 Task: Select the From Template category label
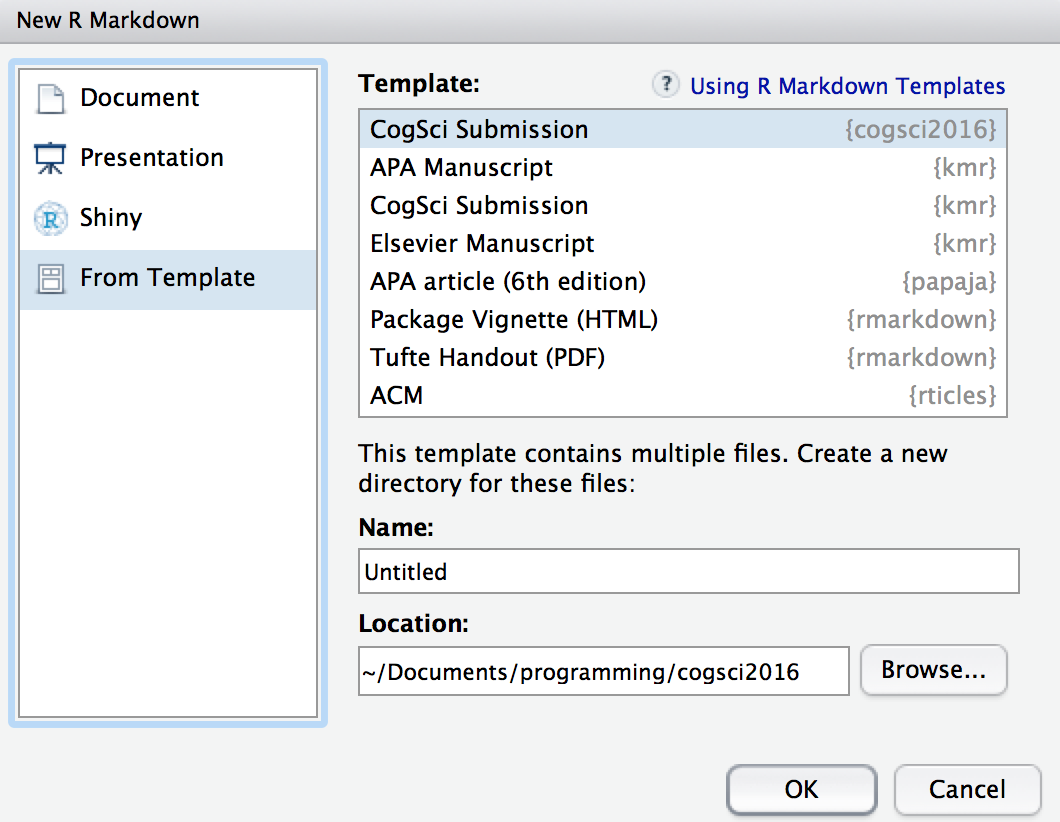pyautogui.click(x=168, y=278)
